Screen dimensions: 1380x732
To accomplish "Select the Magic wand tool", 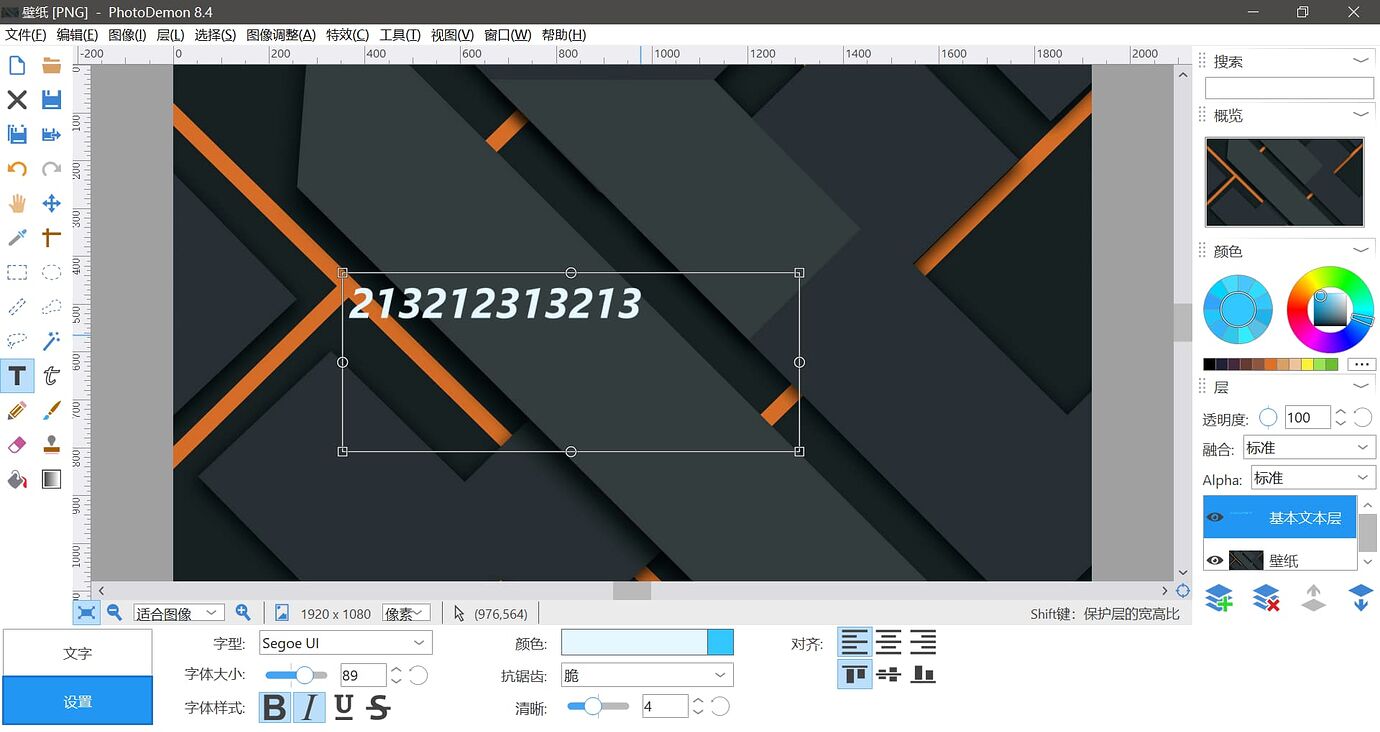I will 52,341.
